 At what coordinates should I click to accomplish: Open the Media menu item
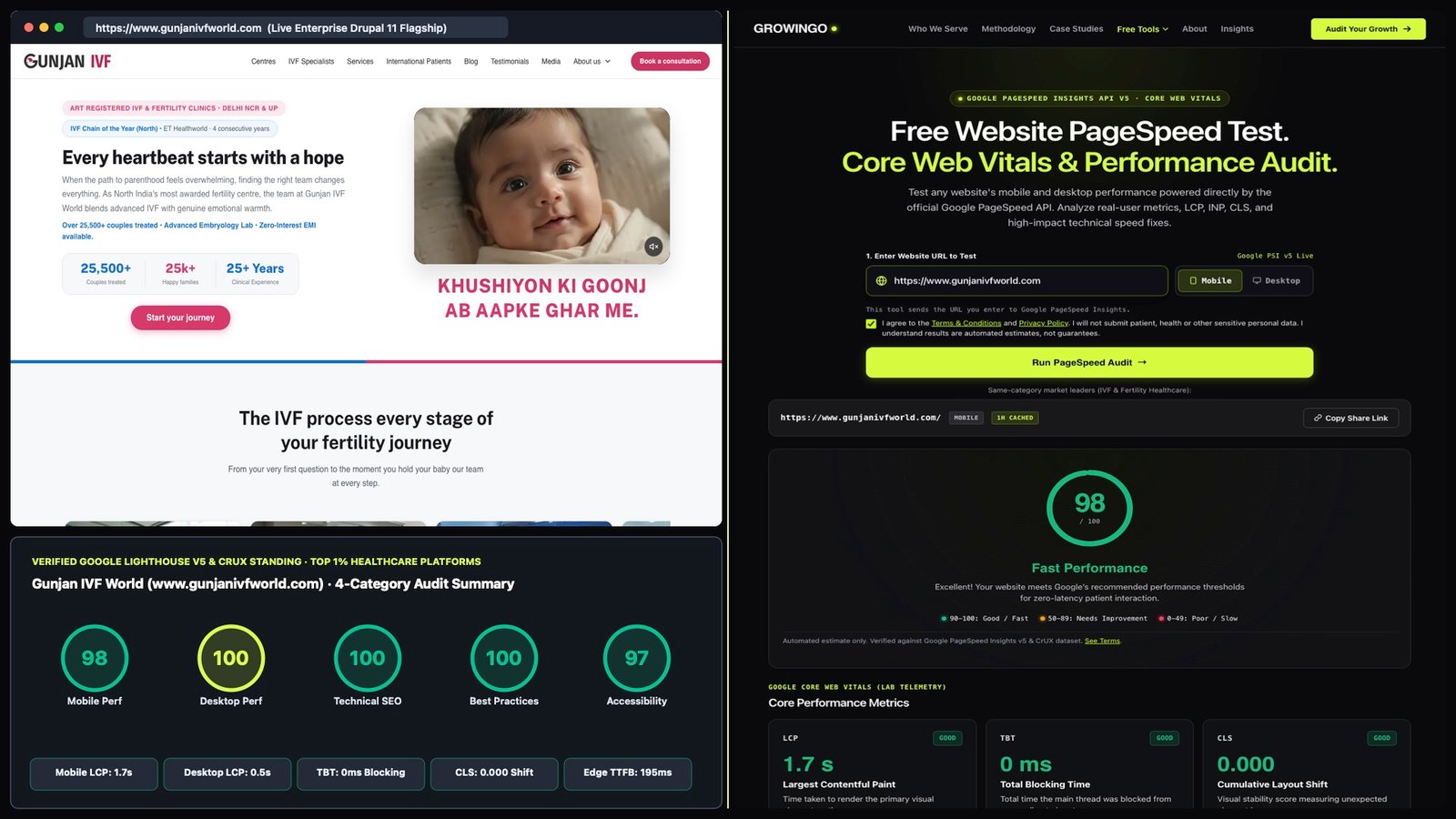[x=551, y=62]
